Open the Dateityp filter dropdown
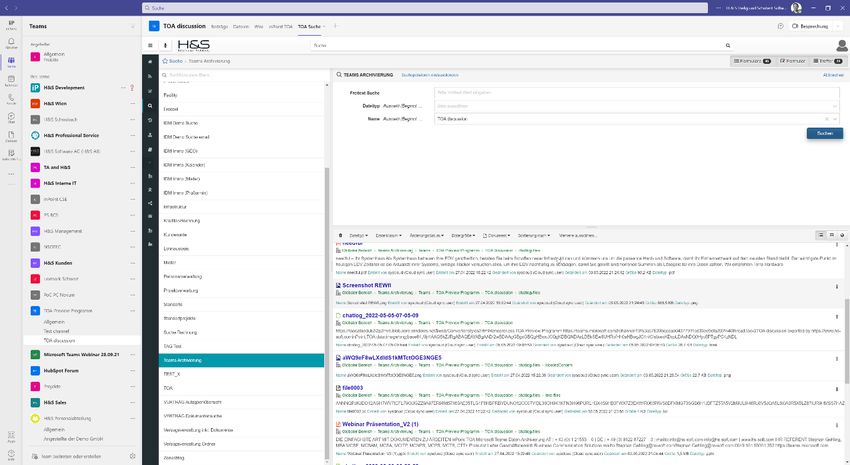The width and height of the screenshot is (850, 465). point(358,236)
